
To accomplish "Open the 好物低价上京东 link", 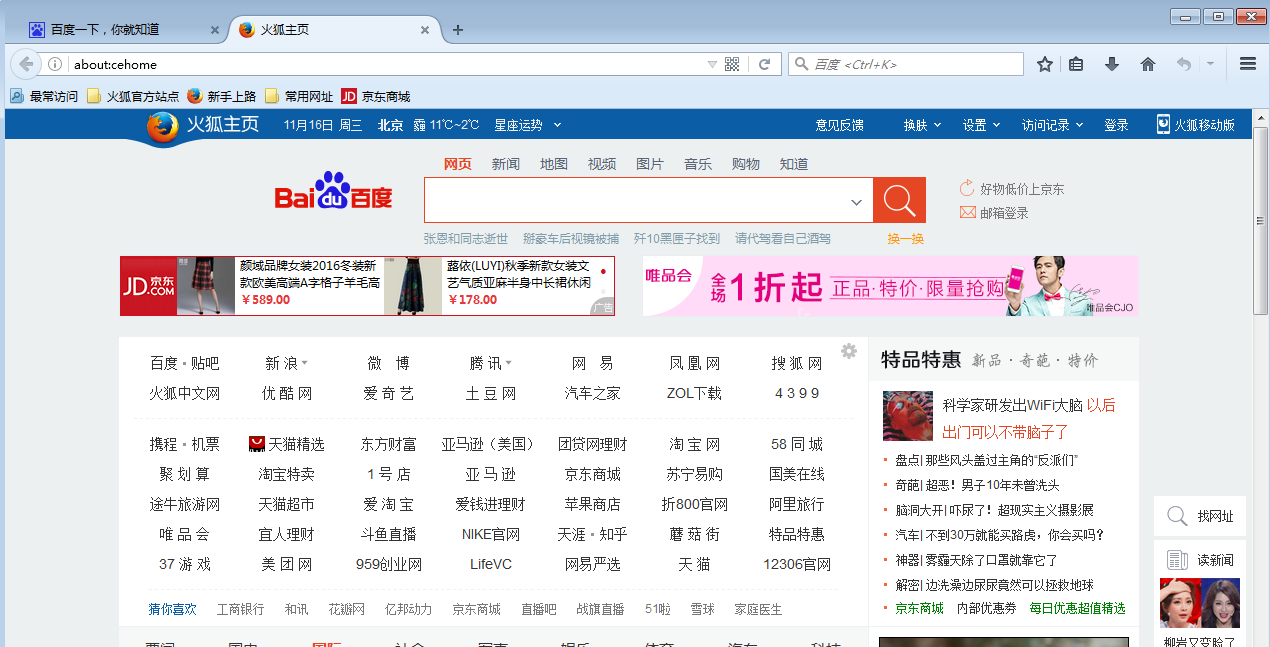I will pos(1012,189).
